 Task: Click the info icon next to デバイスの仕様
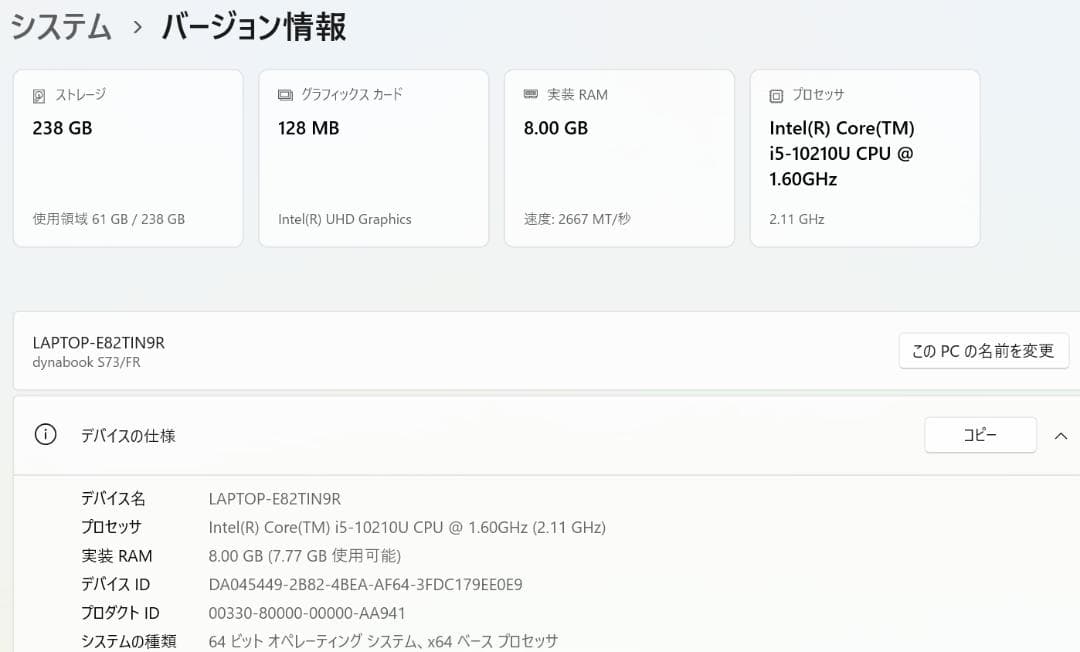45,435
